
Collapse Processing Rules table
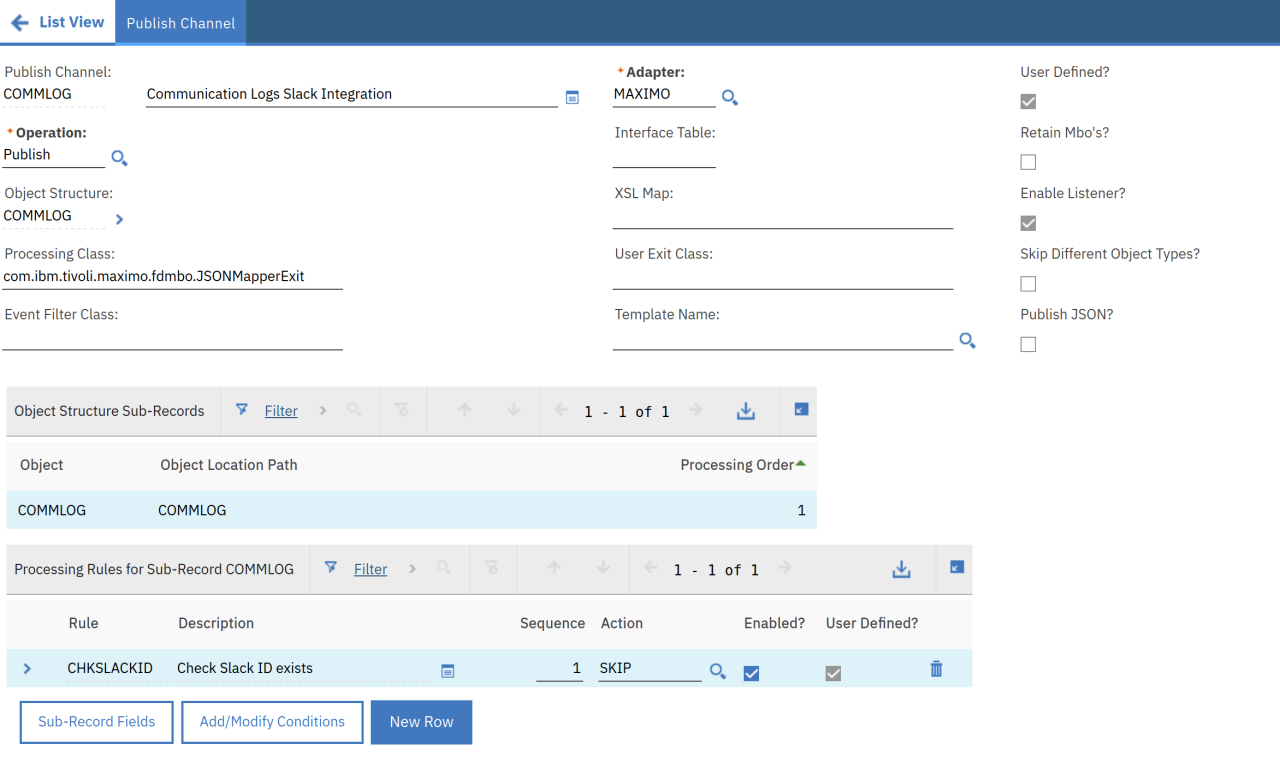[x=957, y=567]
